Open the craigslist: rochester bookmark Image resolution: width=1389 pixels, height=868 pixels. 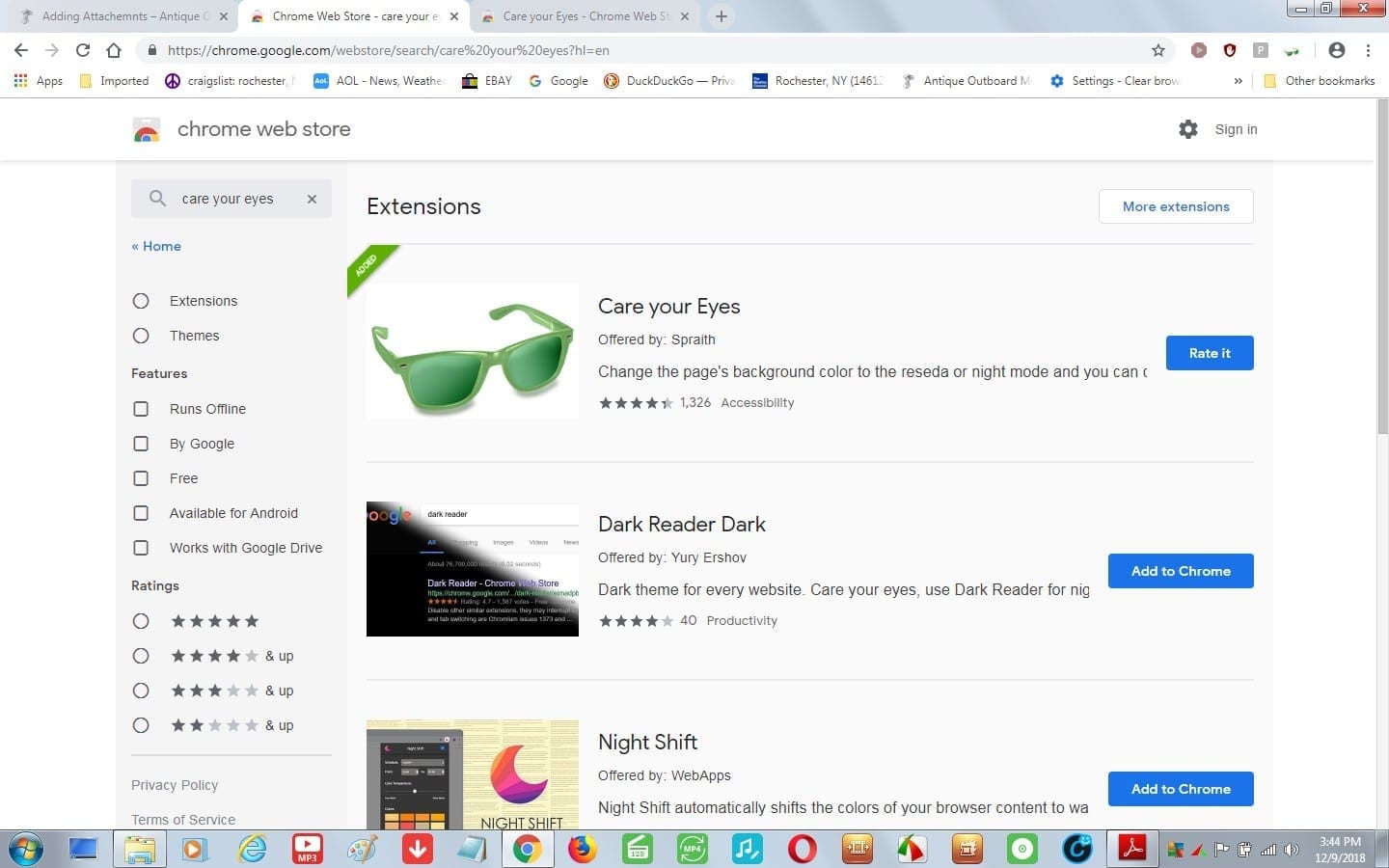click(230, 81)
